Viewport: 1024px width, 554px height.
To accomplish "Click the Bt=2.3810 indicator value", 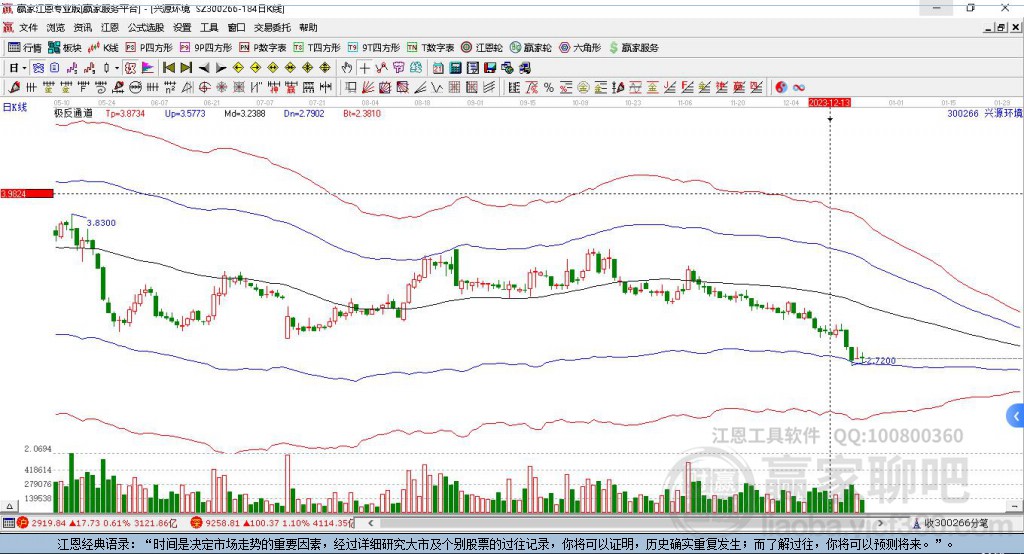I will (x=362, y=113).
